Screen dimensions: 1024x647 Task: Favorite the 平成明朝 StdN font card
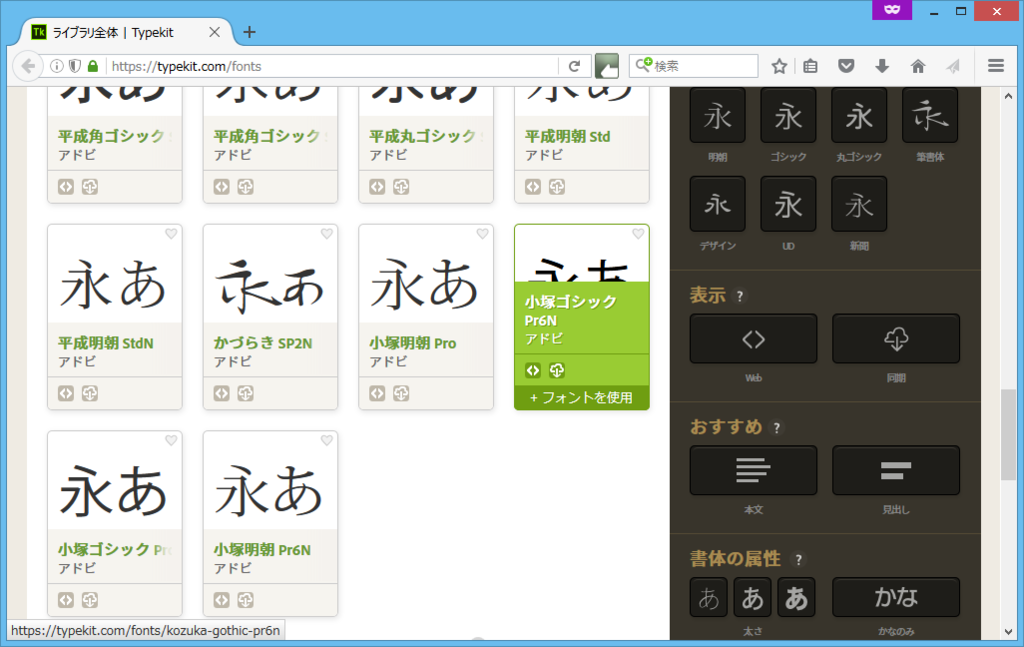tap(171, 234)
